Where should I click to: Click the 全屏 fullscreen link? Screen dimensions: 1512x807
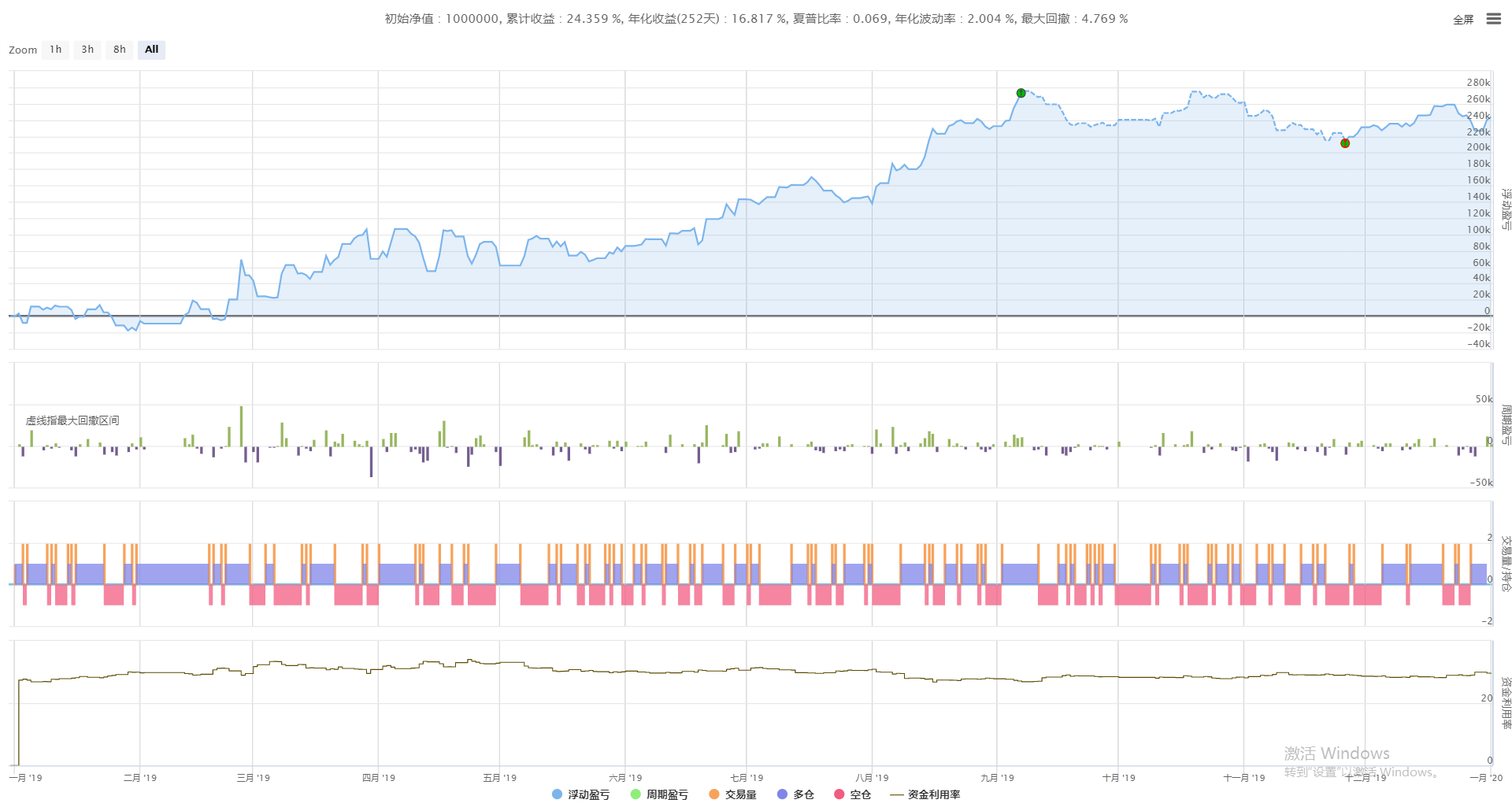coord(1462,20)
